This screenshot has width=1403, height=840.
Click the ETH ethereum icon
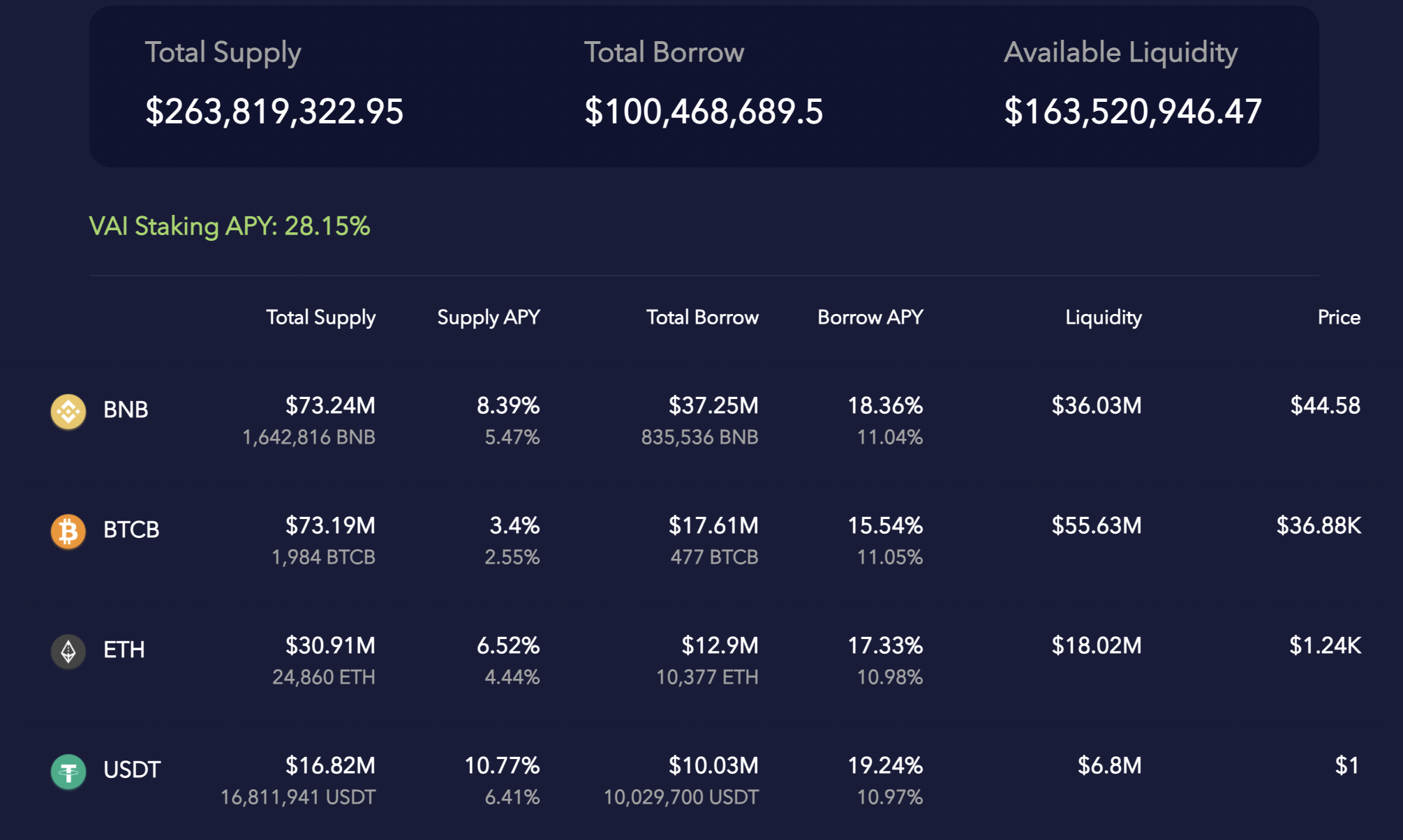[68, 652]
